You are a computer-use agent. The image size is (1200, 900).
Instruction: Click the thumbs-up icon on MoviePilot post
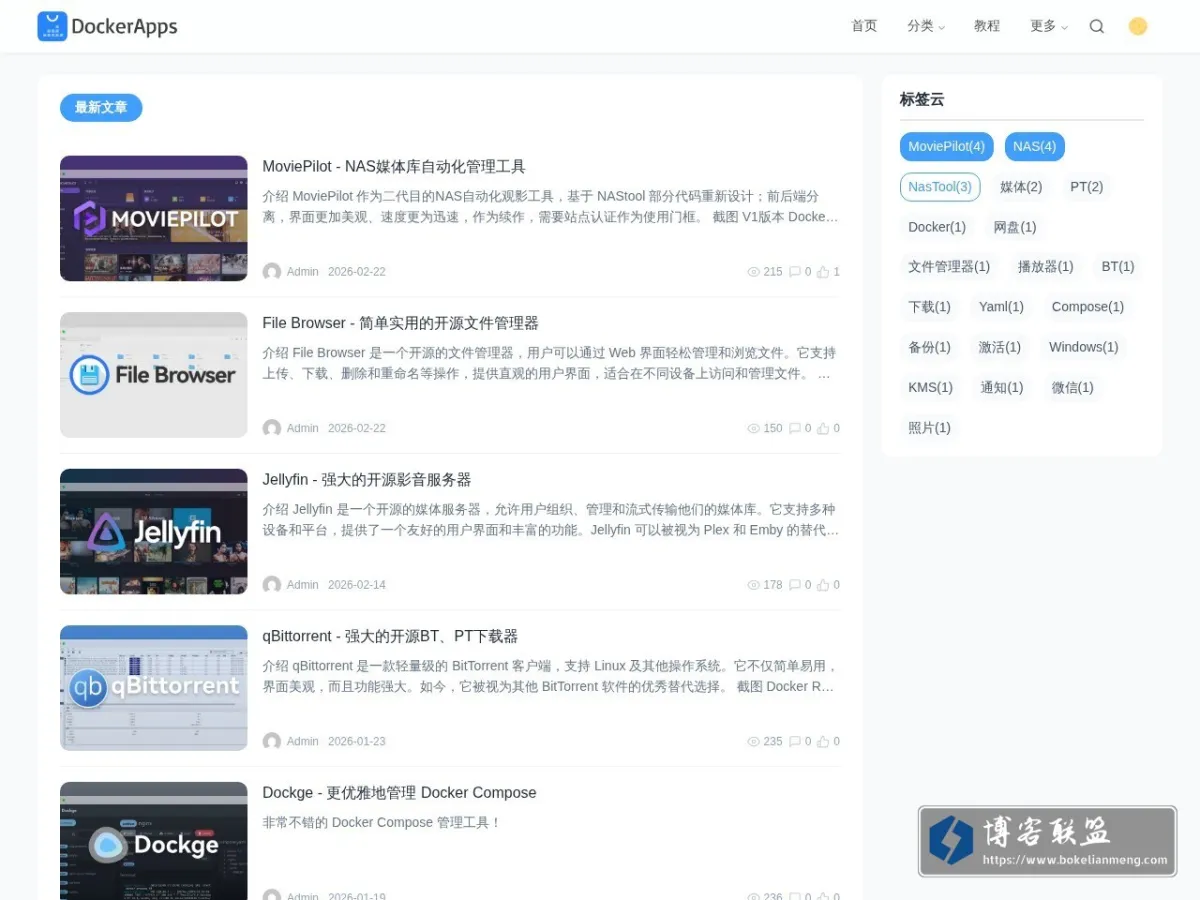(823, 272)
